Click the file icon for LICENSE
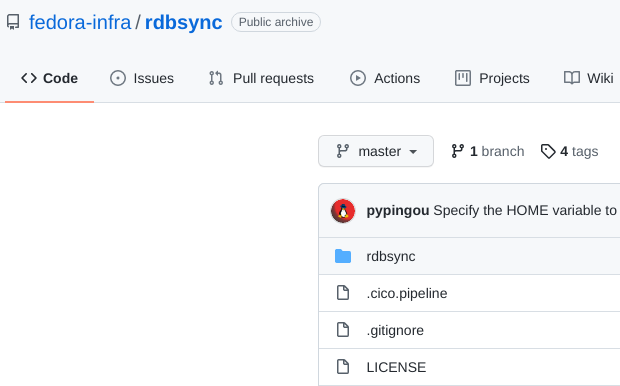This screenshot has height=386, width=620. [343, 367]
